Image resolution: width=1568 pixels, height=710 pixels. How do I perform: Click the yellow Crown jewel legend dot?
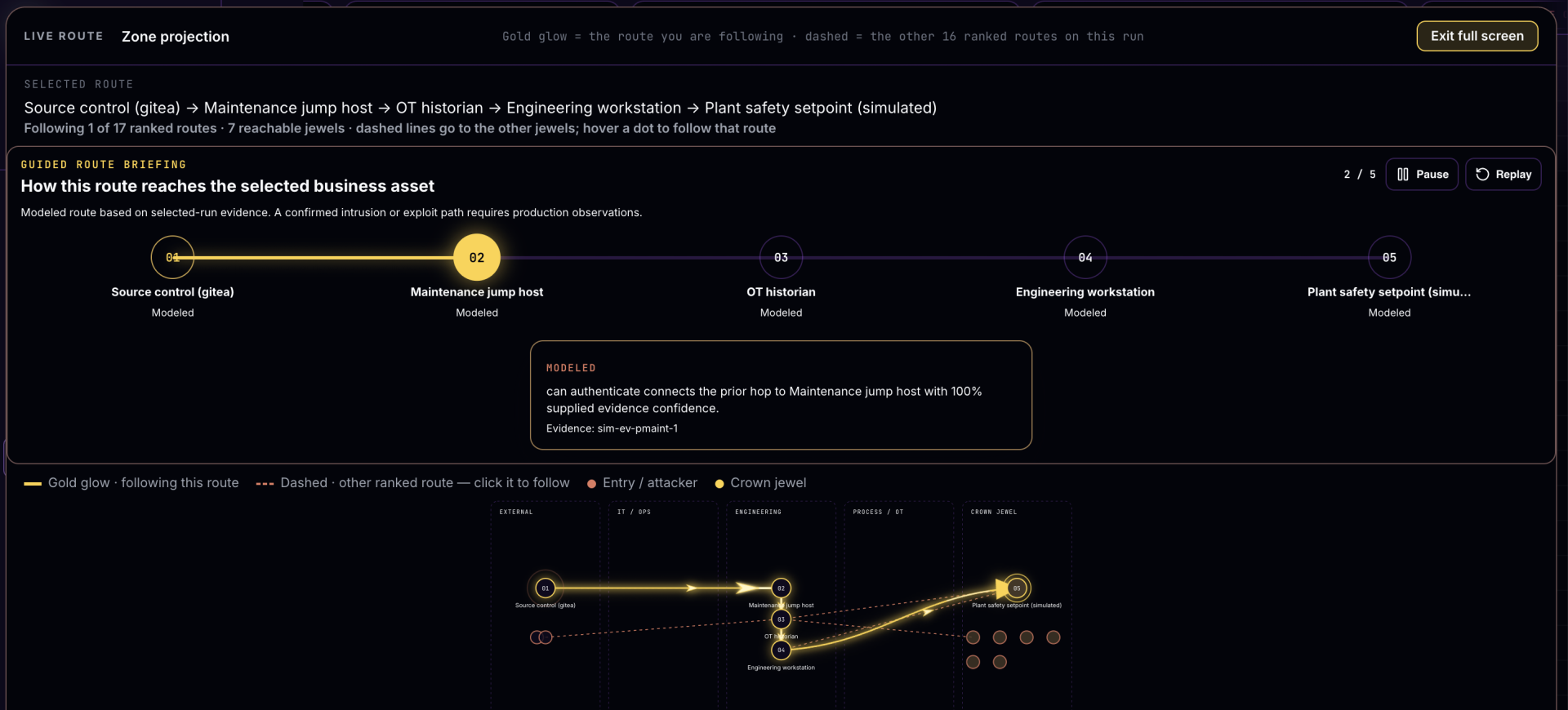coord(719,484)
